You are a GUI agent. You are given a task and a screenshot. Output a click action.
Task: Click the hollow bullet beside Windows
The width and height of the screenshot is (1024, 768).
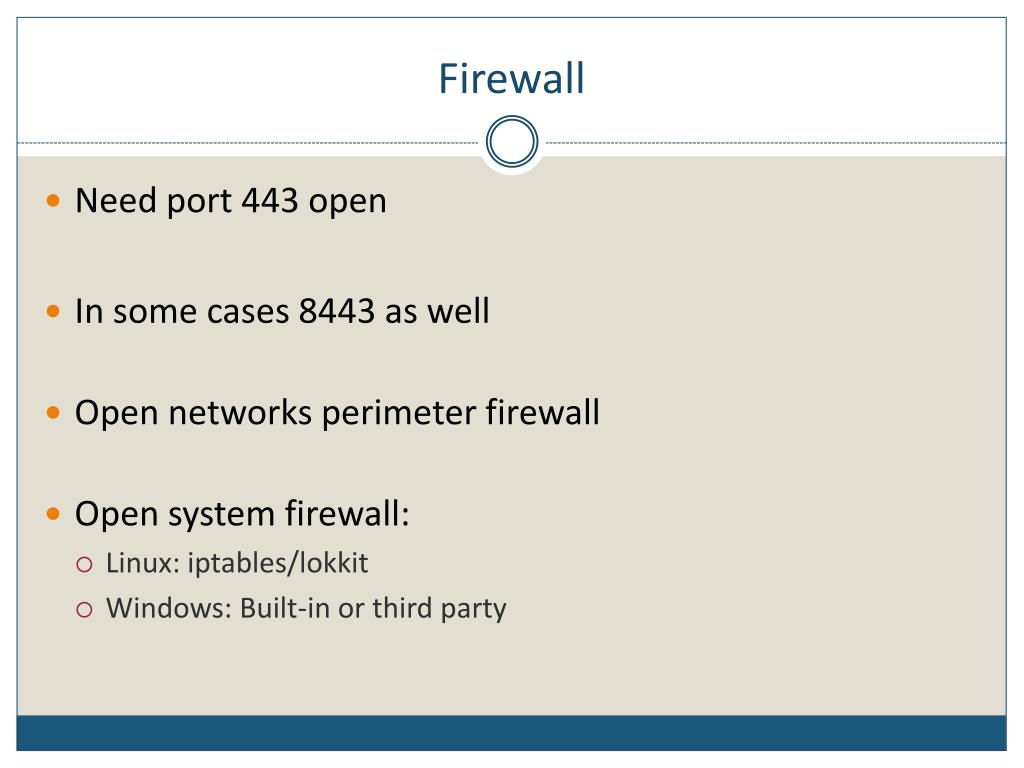84,609
